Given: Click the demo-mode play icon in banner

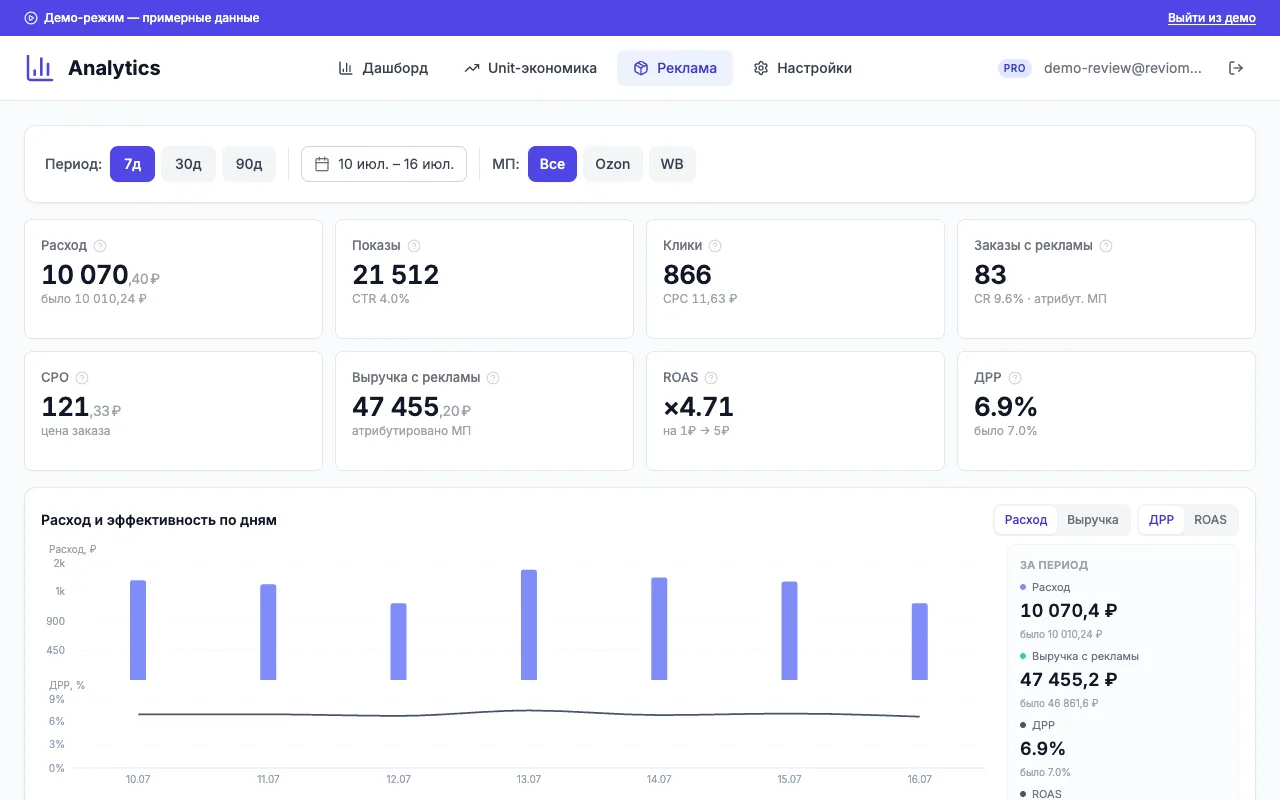Looking at the screenshot, I should [31, 18].
